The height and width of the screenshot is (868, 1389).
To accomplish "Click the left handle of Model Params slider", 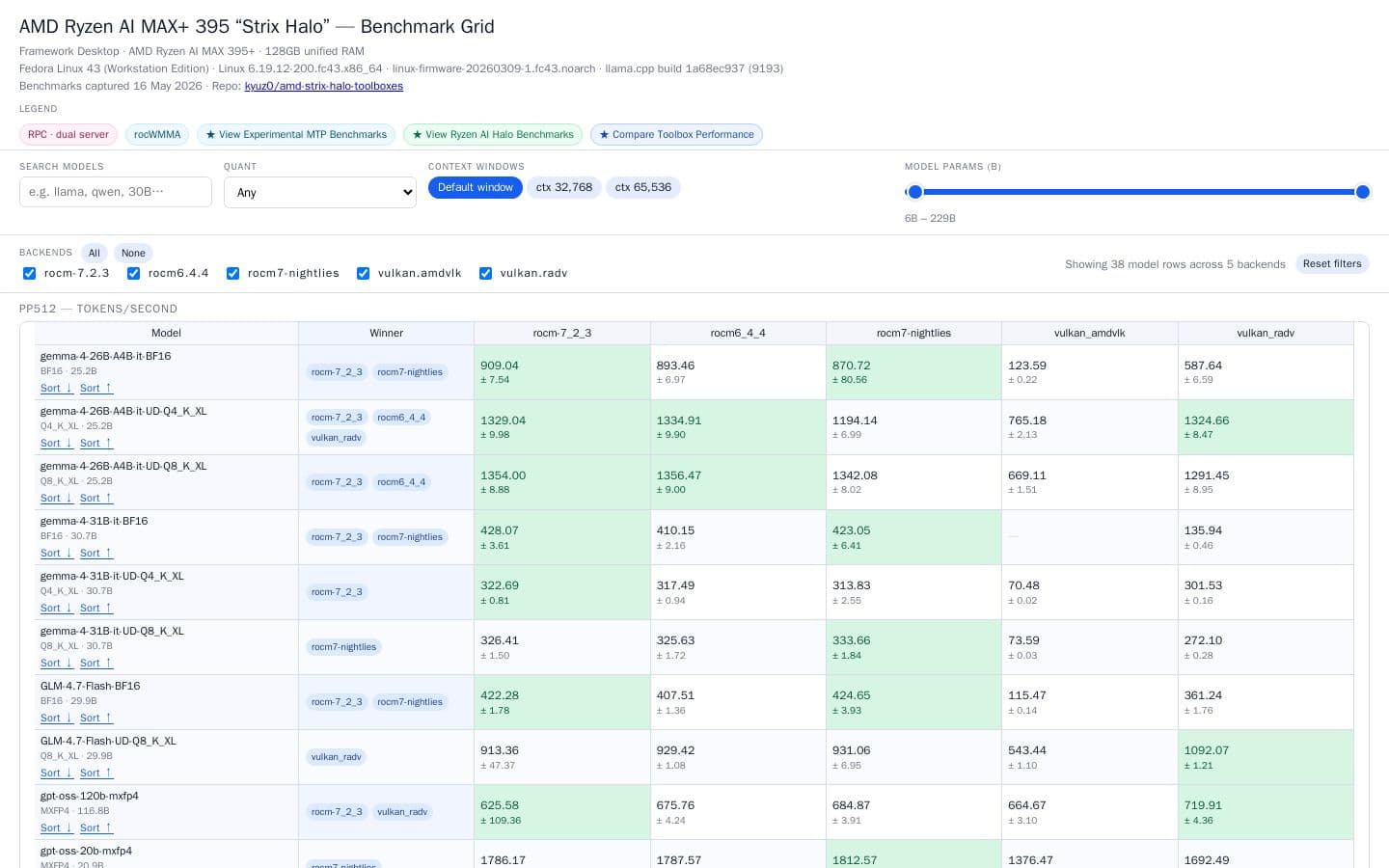I will pos(915,192).
